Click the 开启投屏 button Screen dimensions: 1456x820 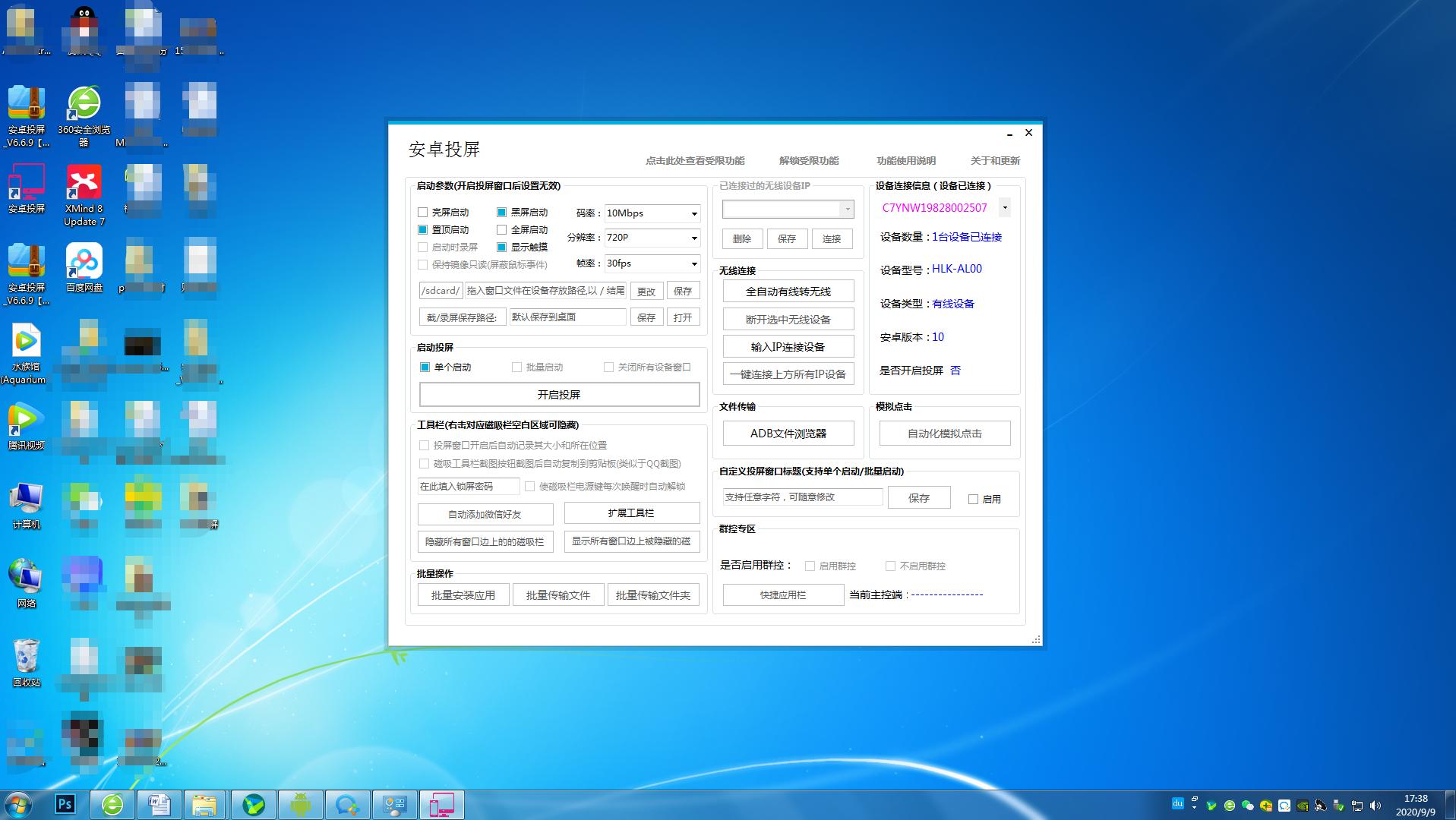pos(560,394)
